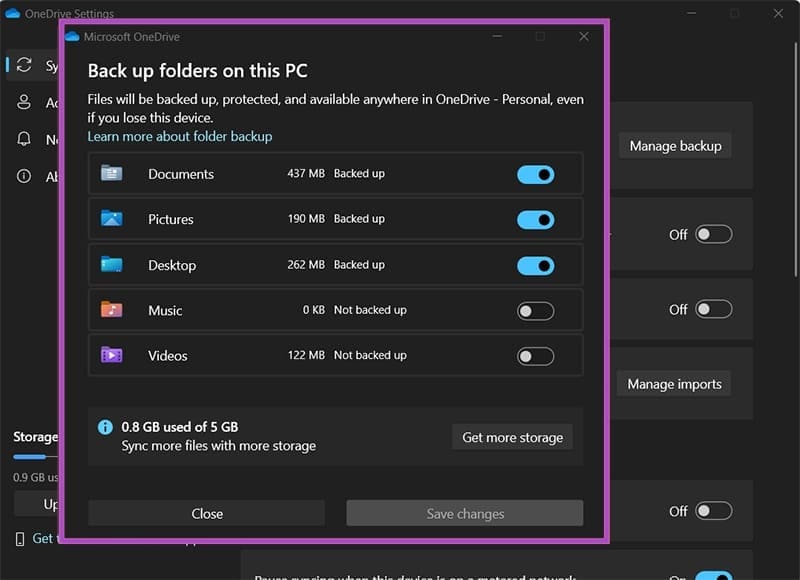Switch to the Account section
The height and width of the screenshot is (580, 800).
pyautogui.click(x=24, y=102)
